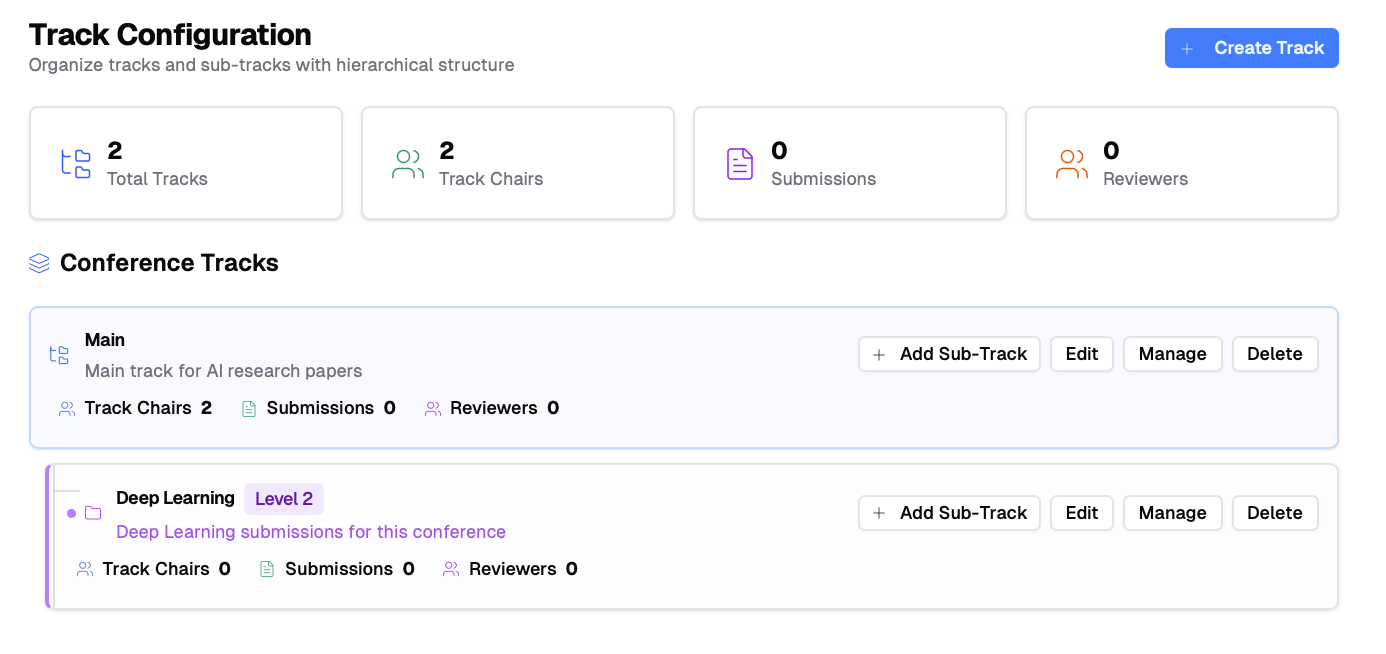
Task: Click the green Track Chairs people icon
Action: coord(408,163)
